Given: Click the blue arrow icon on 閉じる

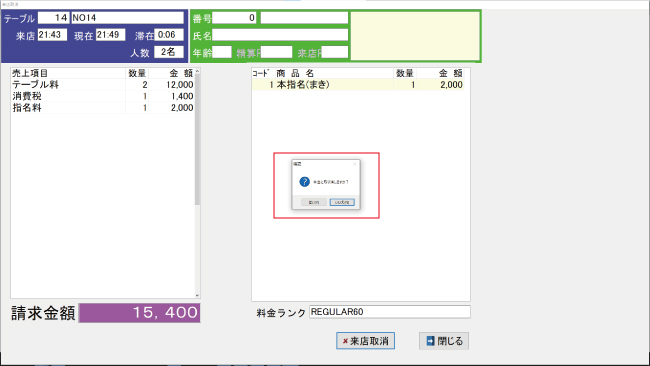Looking at the screenshot, I should tap(431, 341).
